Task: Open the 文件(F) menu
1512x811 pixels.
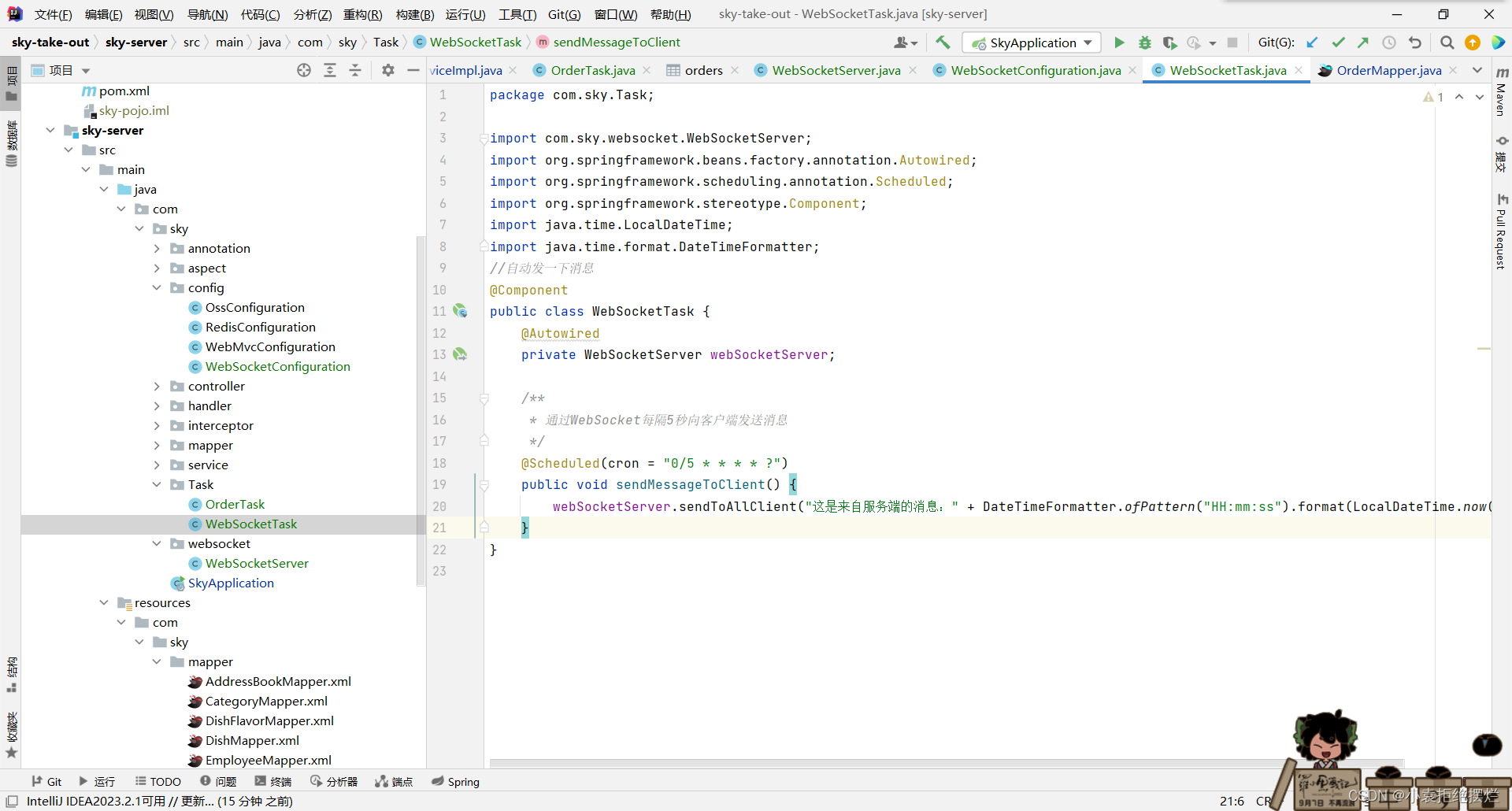Action: point(53,14)
